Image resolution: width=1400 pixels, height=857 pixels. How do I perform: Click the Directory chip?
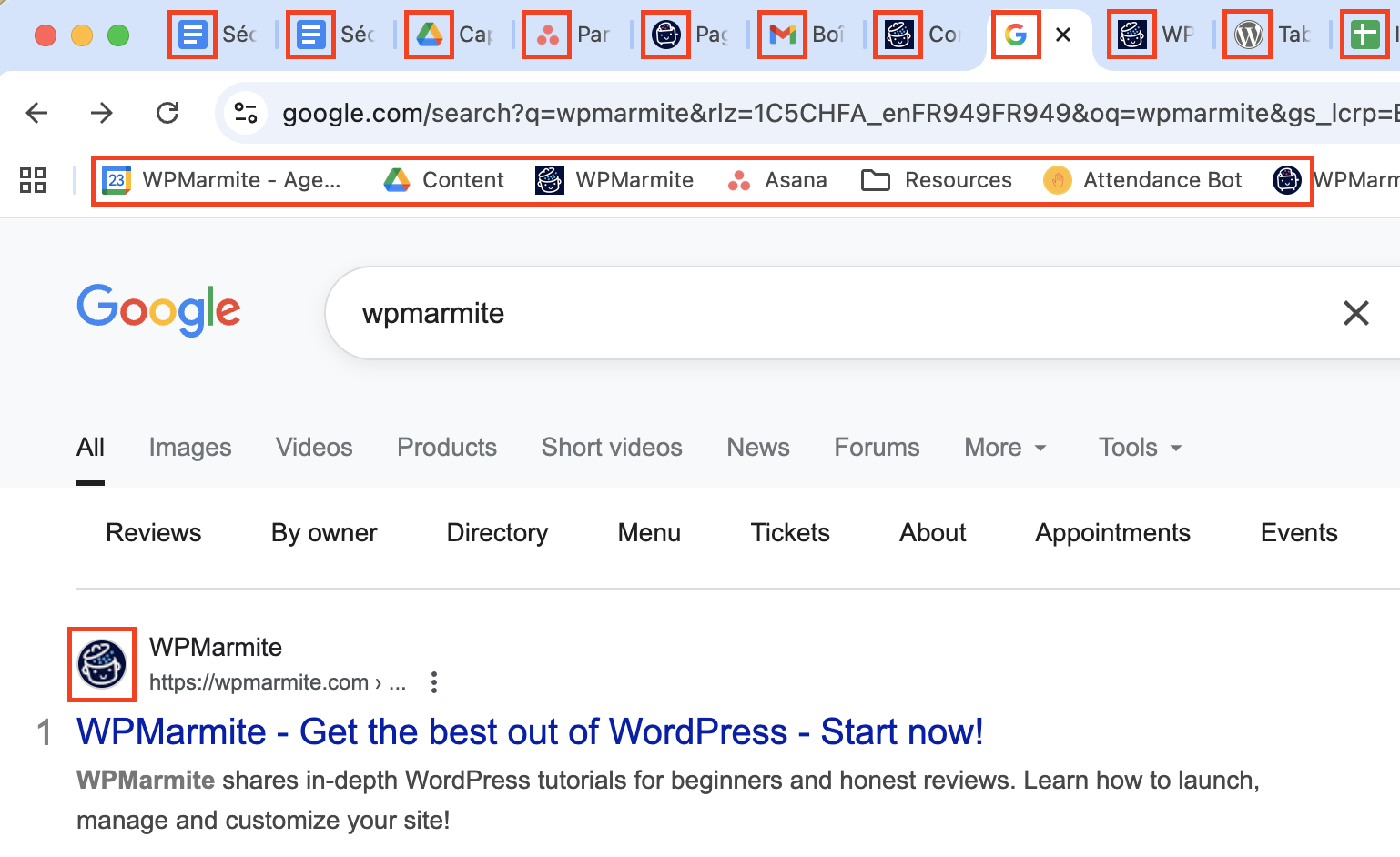pyautogui.click(x=497, y=533)
